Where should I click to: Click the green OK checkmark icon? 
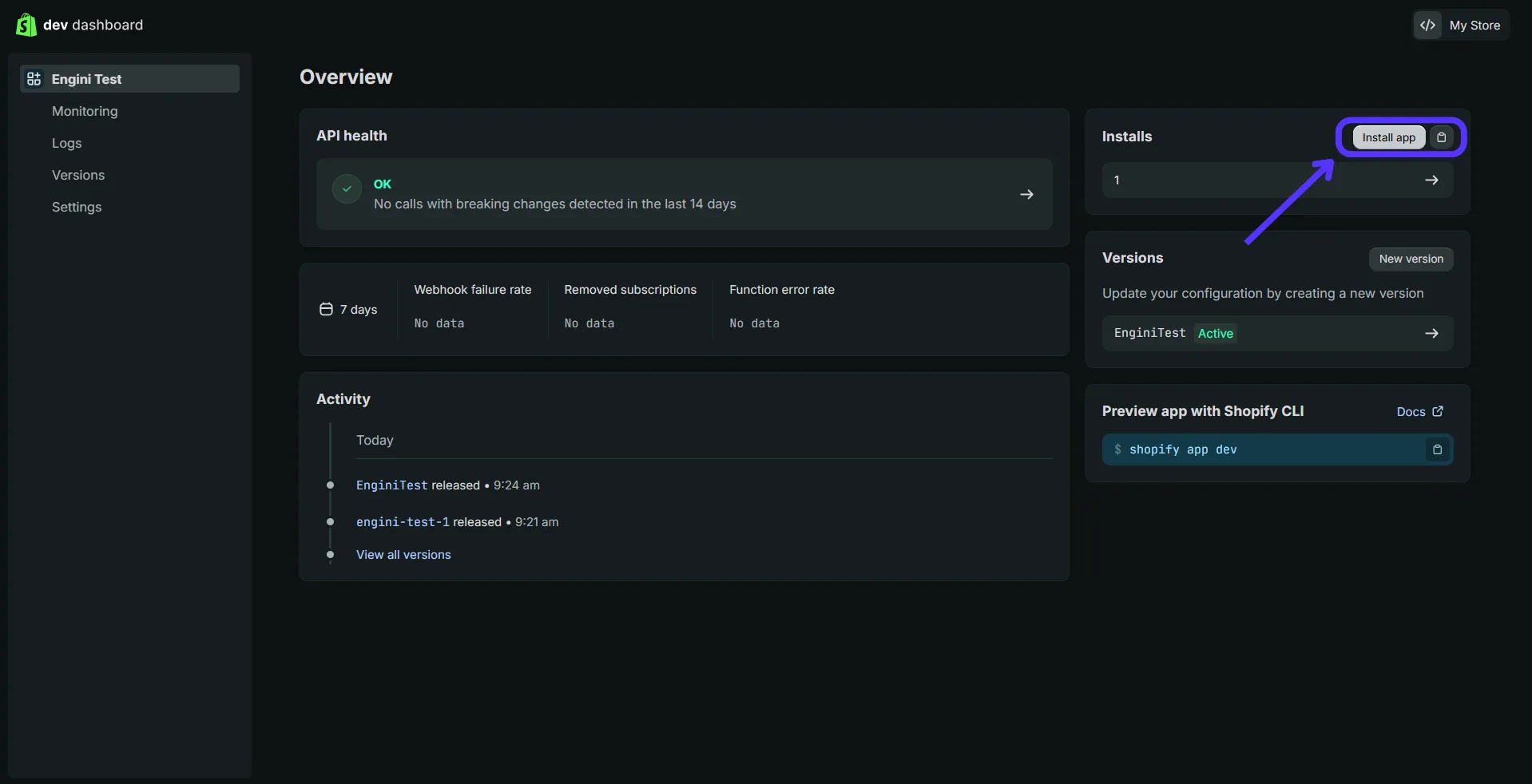(x=347, y=189)
